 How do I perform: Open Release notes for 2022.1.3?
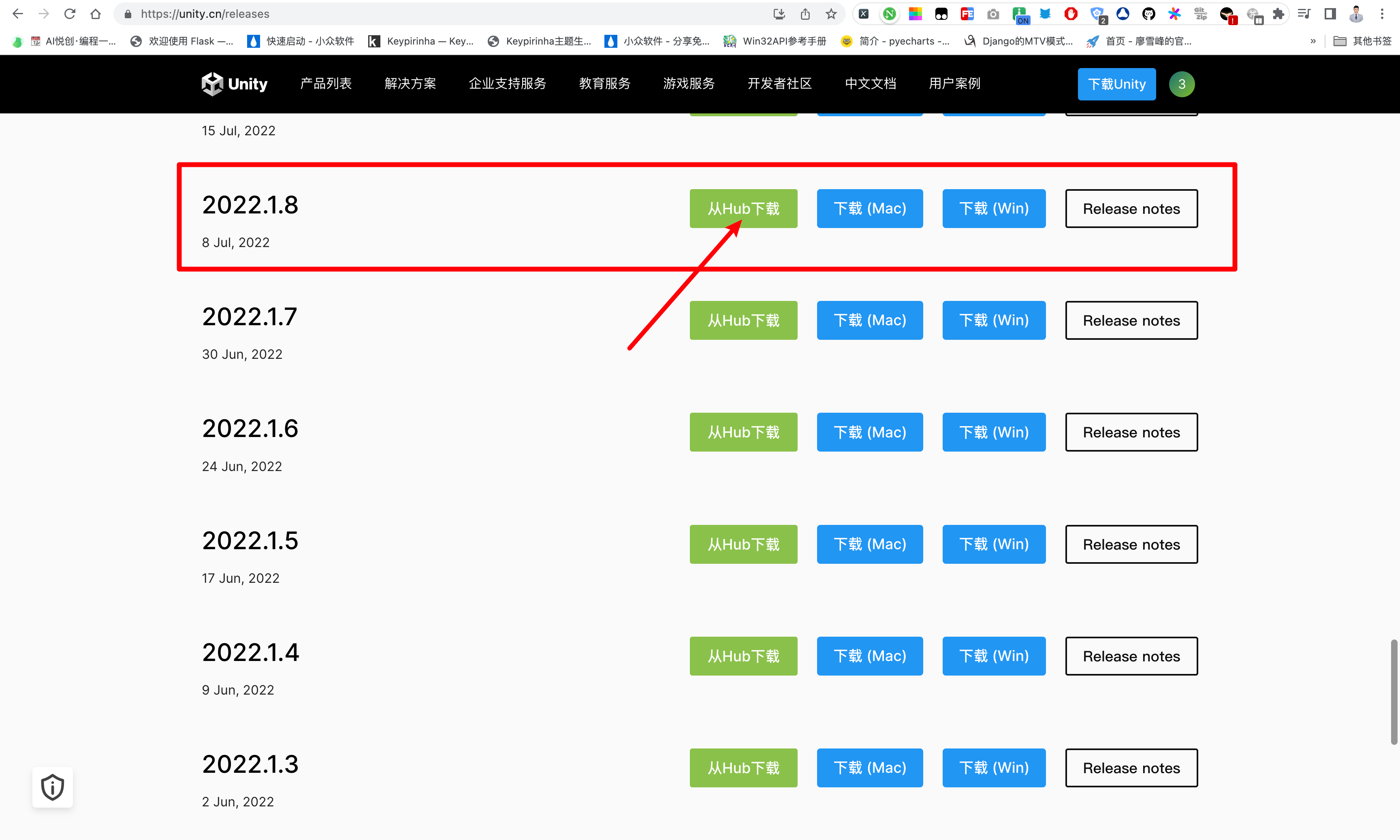click(1132, 768)
